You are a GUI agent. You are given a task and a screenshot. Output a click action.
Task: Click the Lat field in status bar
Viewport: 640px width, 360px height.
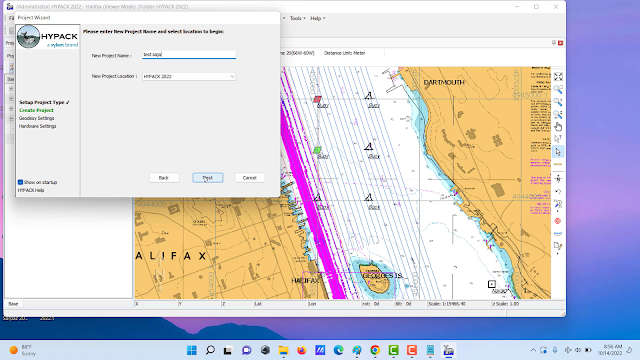[x=280, y=304]
